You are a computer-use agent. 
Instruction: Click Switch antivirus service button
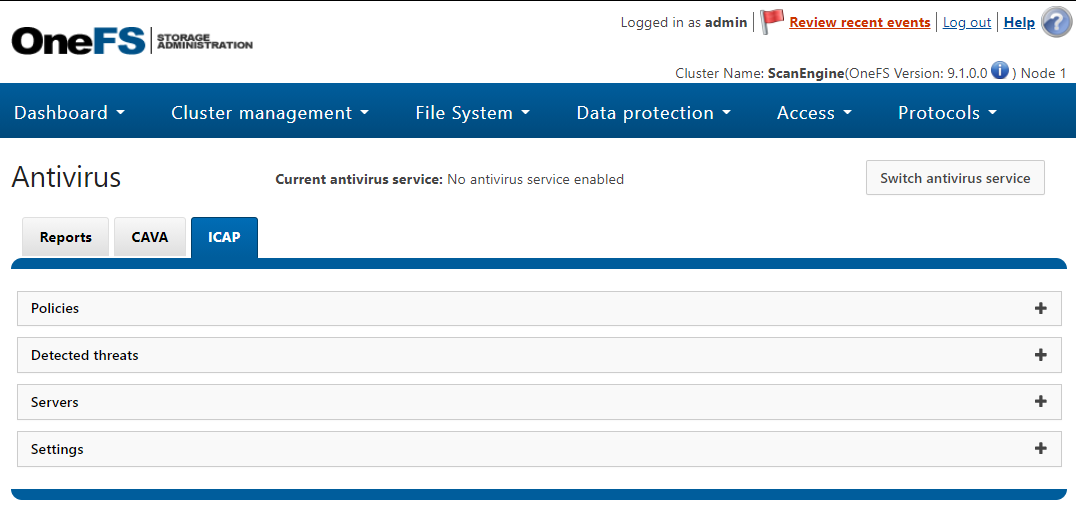tap(955, 178)
